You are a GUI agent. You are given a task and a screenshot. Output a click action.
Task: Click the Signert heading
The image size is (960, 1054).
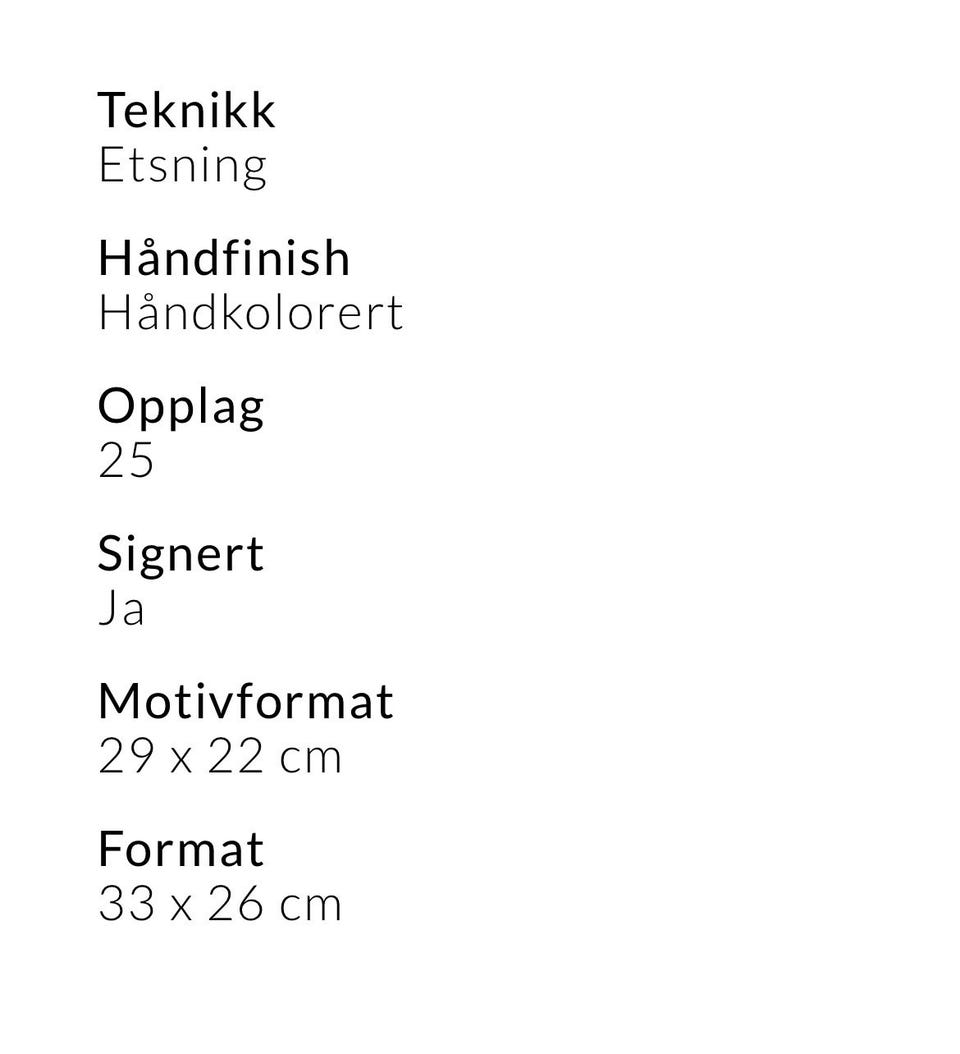pos(181,557)
